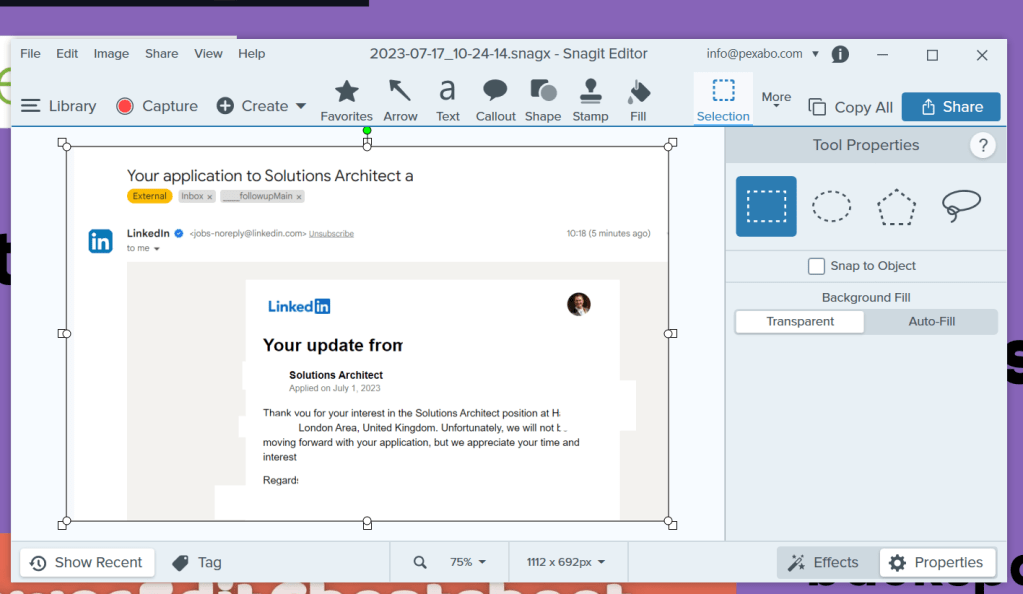Show the Properties panel
The image size is (1023, 594).
tap(937, 562)
